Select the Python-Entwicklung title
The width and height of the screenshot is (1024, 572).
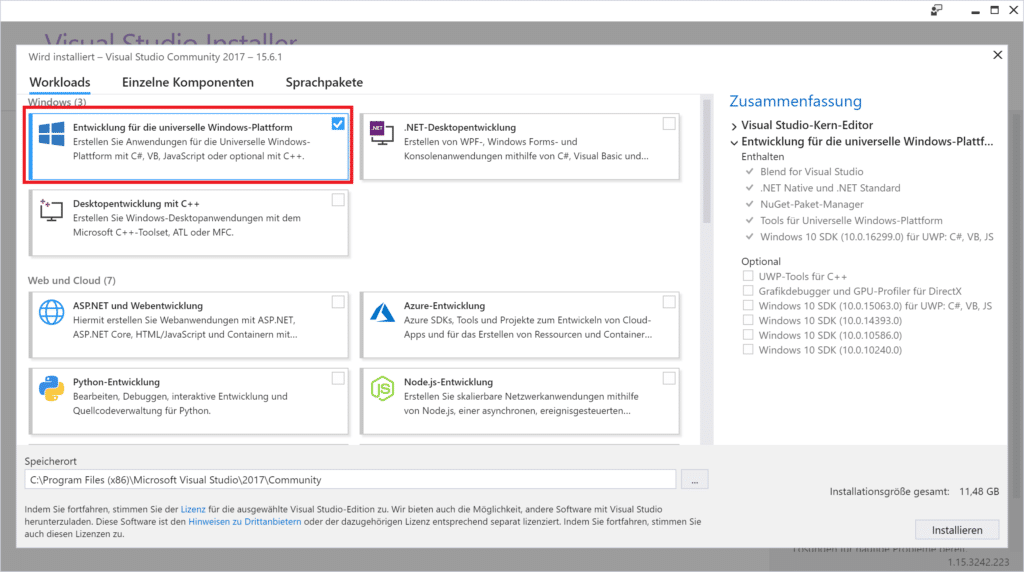(x=116, y=382)
